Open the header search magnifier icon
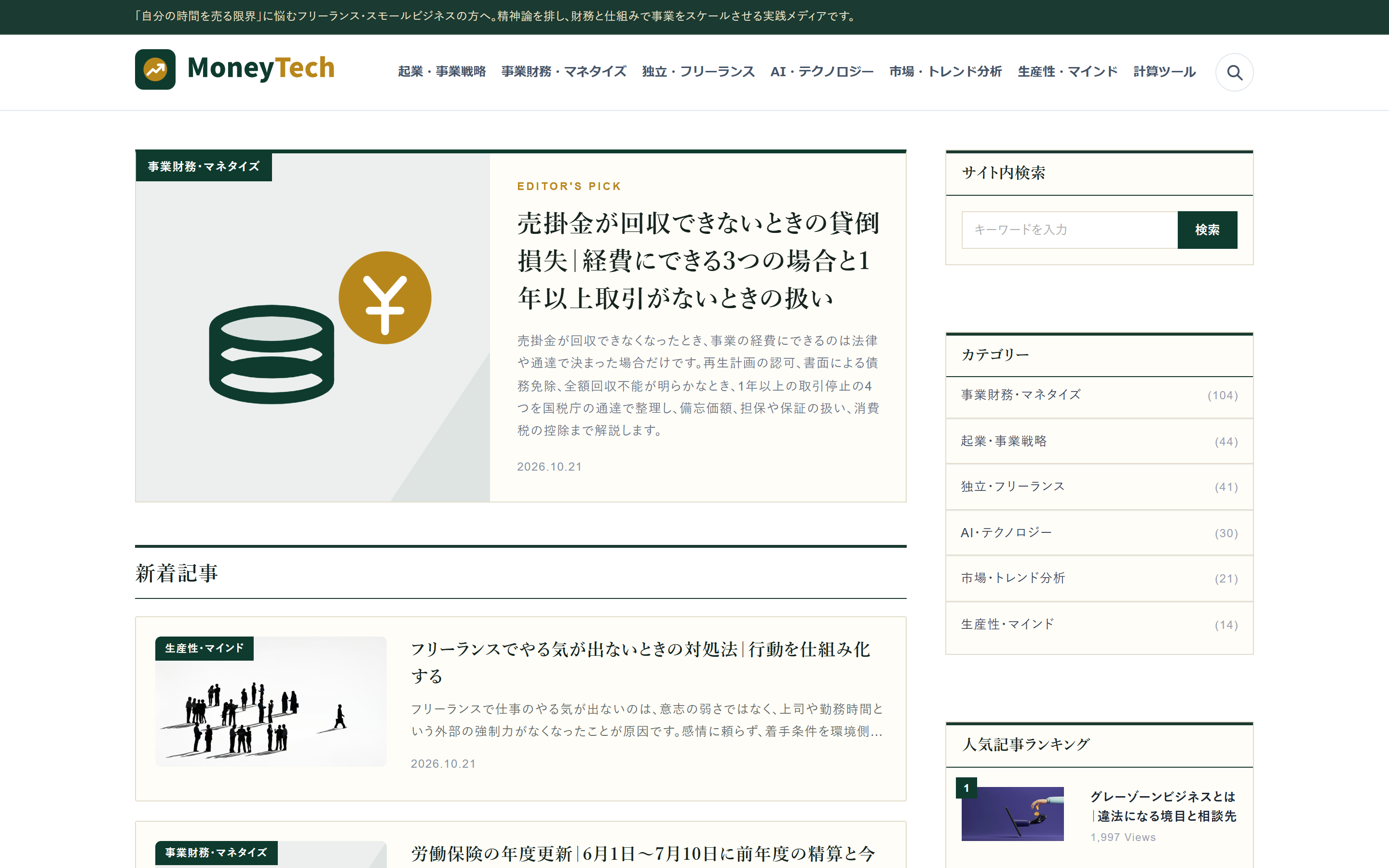Image resolution: width=1389 pixels, height=868 pixels. pos(1234,72)
